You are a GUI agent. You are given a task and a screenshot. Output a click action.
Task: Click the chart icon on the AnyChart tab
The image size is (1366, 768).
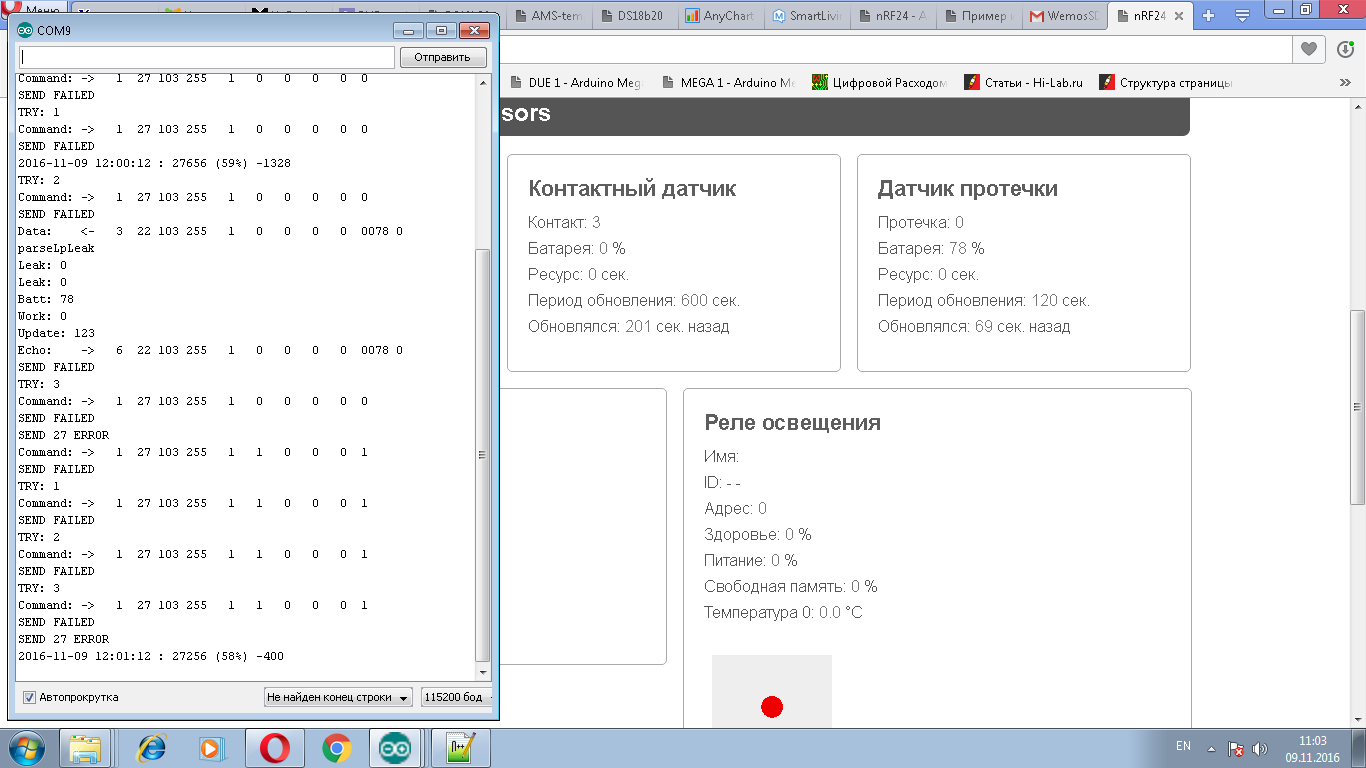[x=692, y=16]
